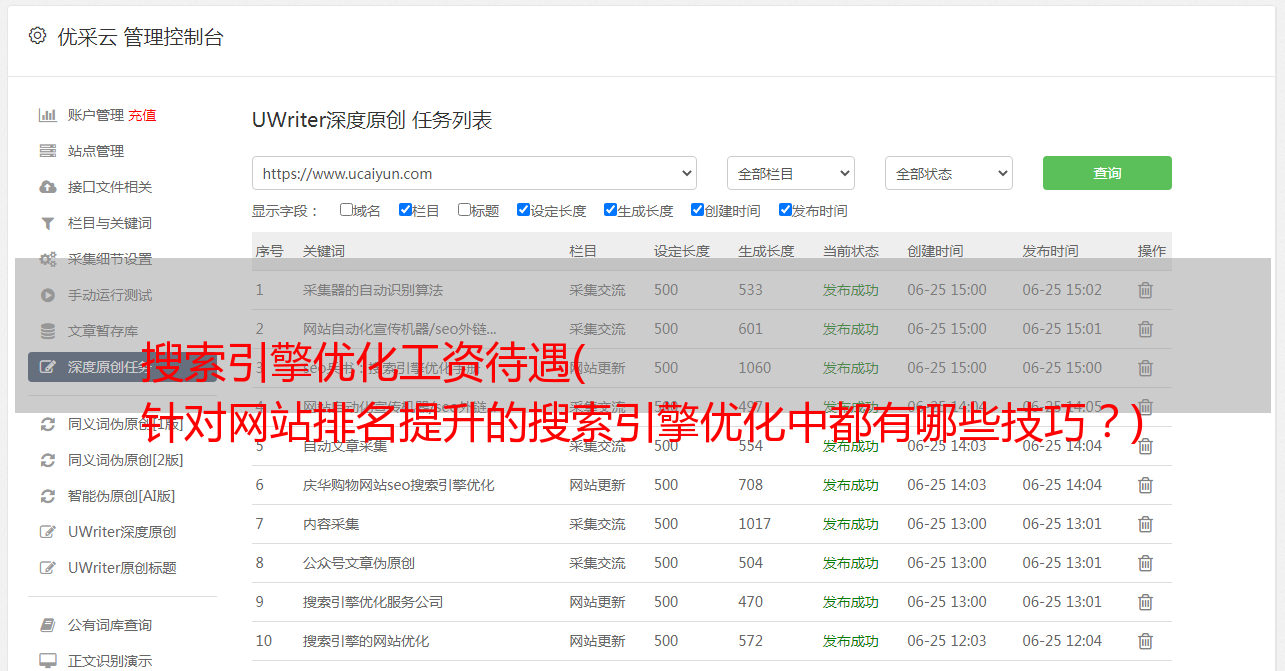Open the 全部栏目 dropdown
Viewport: 1285px width, 671px height.
tap(791, 173)
